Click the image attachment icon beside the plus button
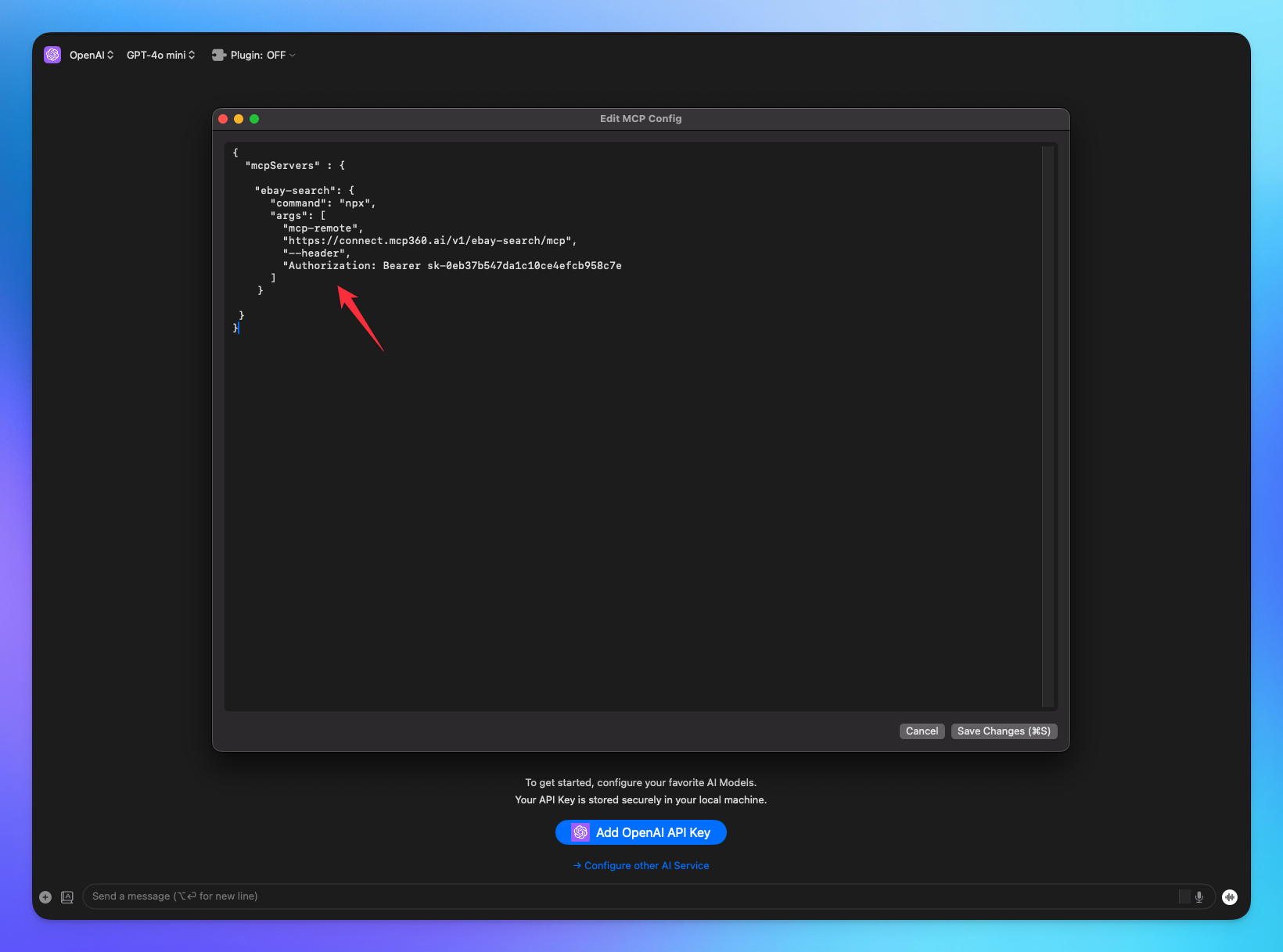This screenshot has height=952, width=1283. pyautogui.click(x=67, y=897)
